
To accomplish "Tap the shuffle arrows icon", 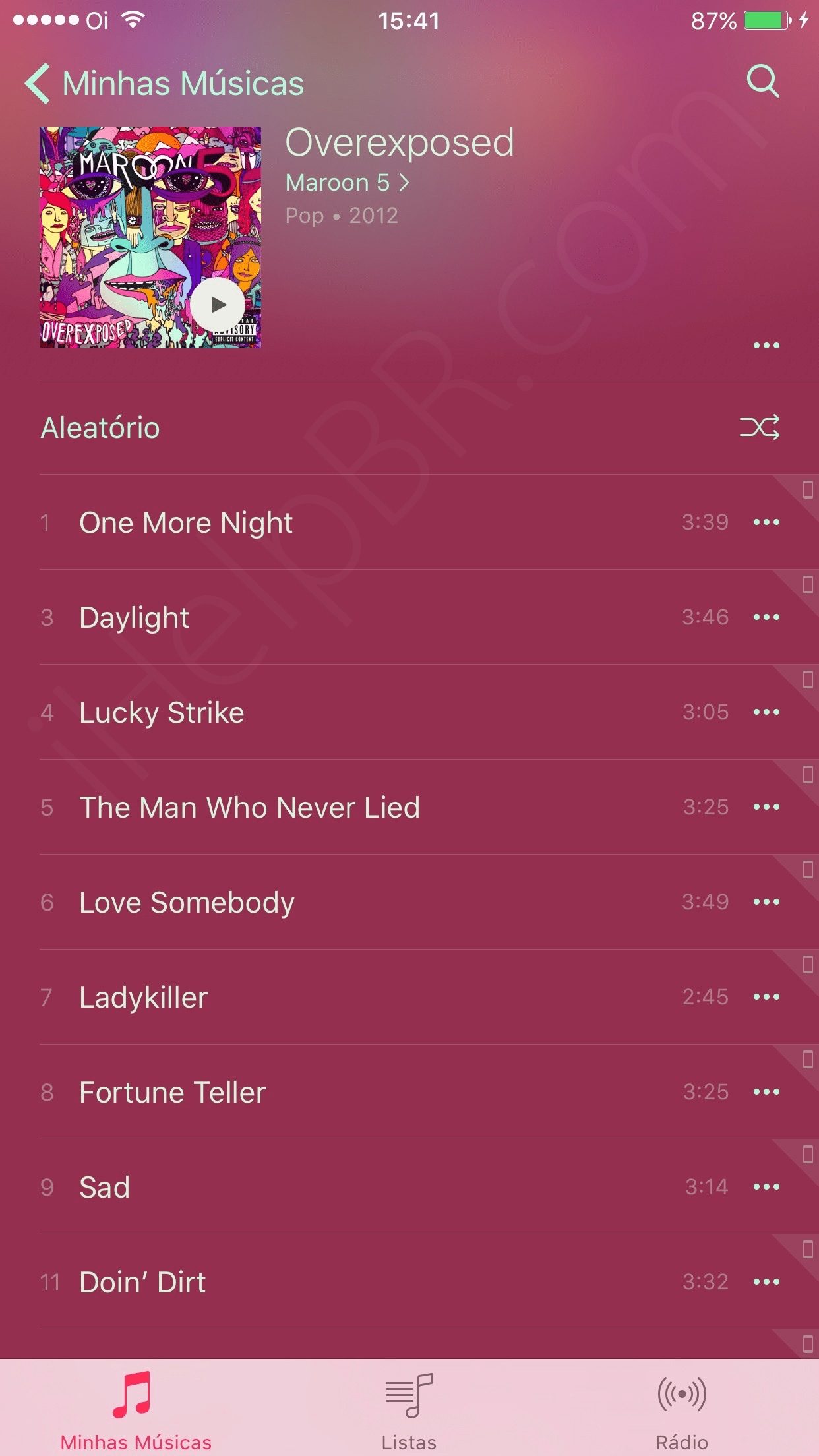I will point(760,427).
